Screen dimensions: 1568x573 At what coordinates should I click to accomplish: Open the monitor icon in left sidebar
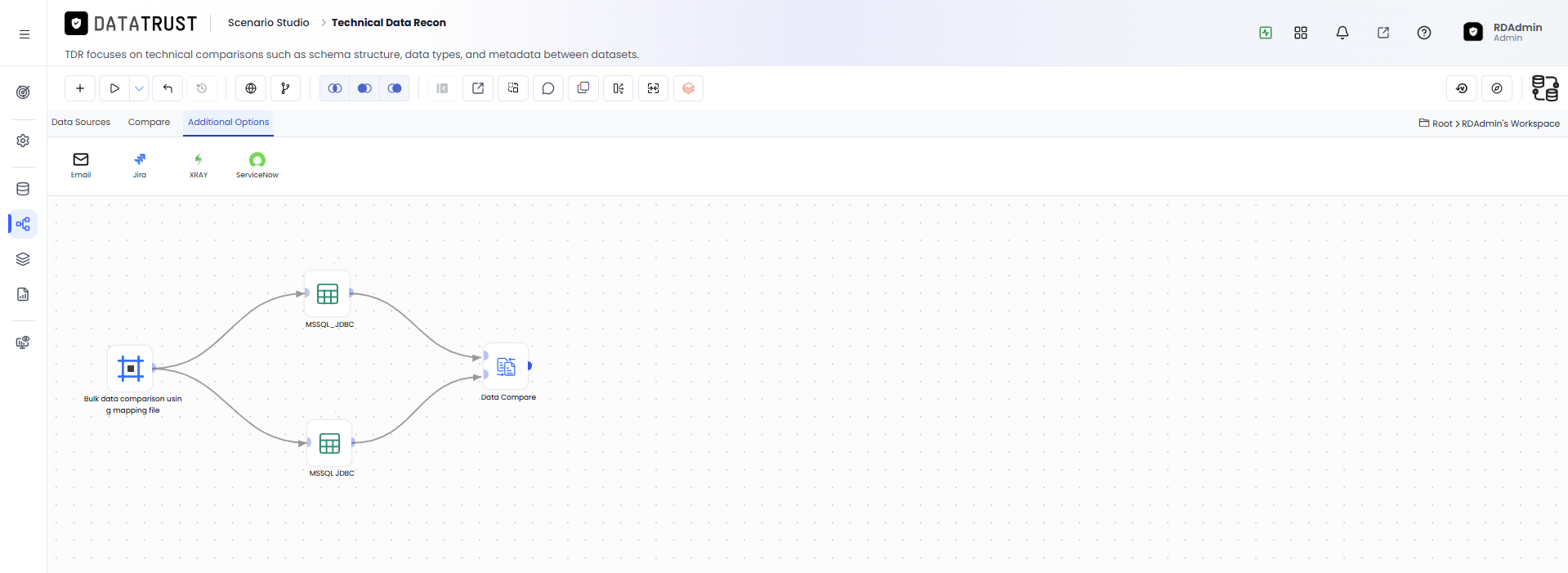tap(23, 342)
